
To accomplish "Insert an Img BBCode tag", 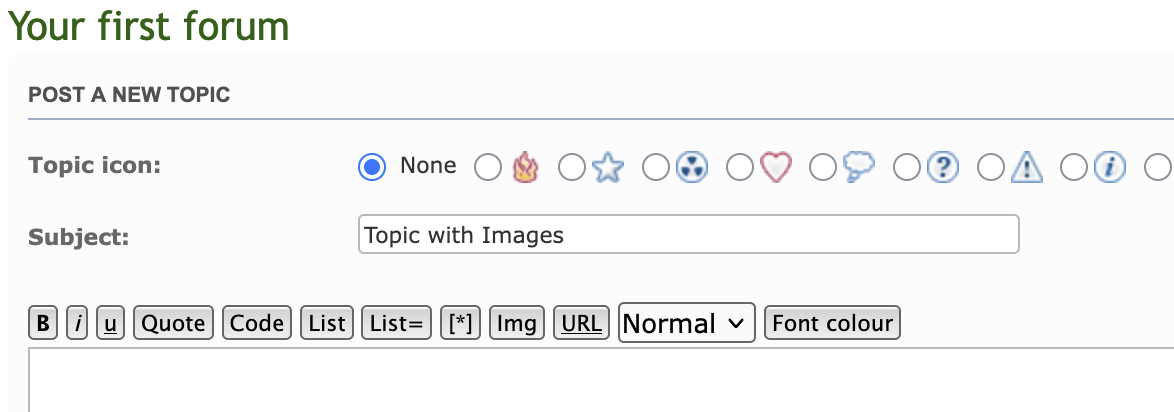I will pyautogui.click(x=517, y=323).
